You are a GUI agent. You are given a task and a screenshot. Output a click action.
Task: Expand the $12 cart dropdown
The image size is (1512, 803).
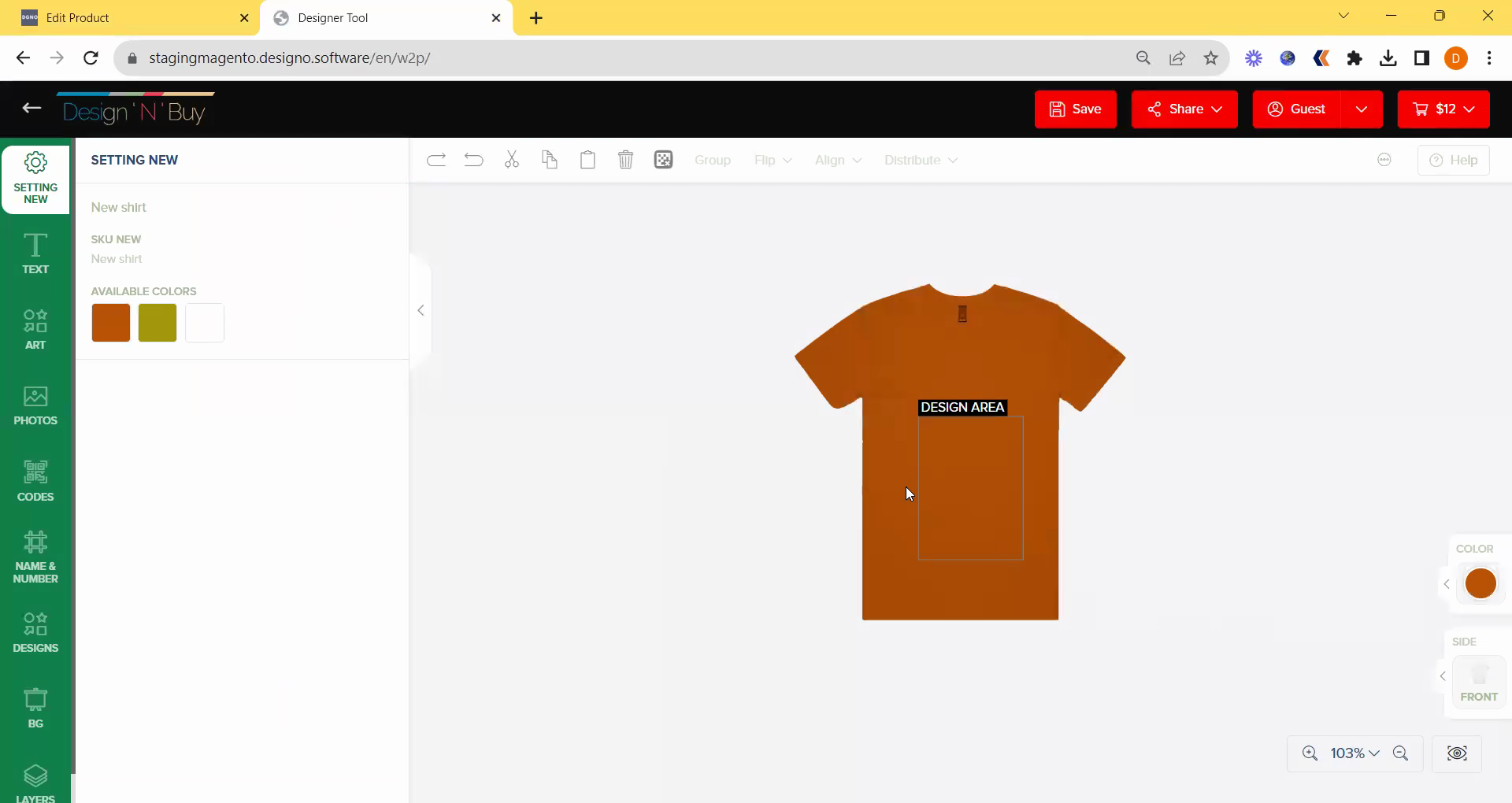coord(1443,109)
